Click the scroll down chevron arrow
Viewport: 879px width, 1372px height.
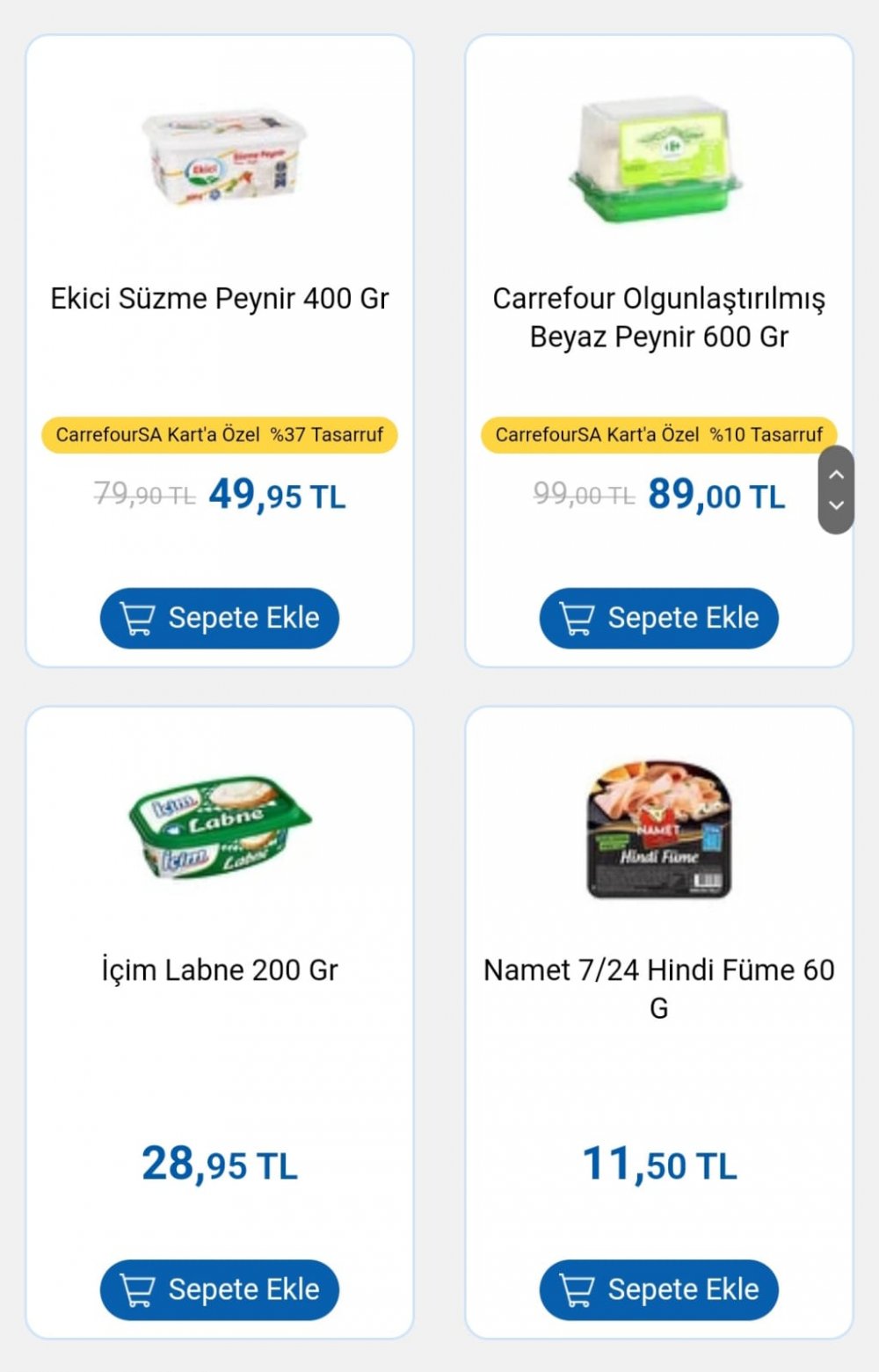pyautogui.click(x=837, y=505)
